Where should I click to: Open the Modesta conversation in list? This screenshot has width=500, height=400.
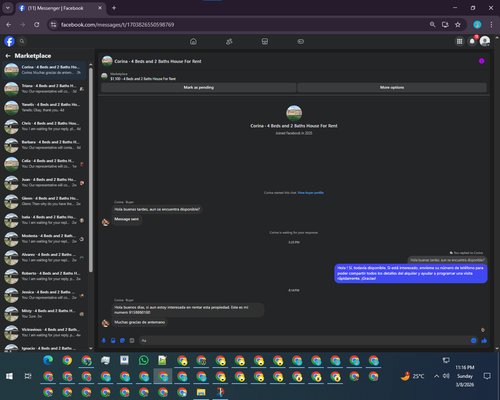(44, 239)
